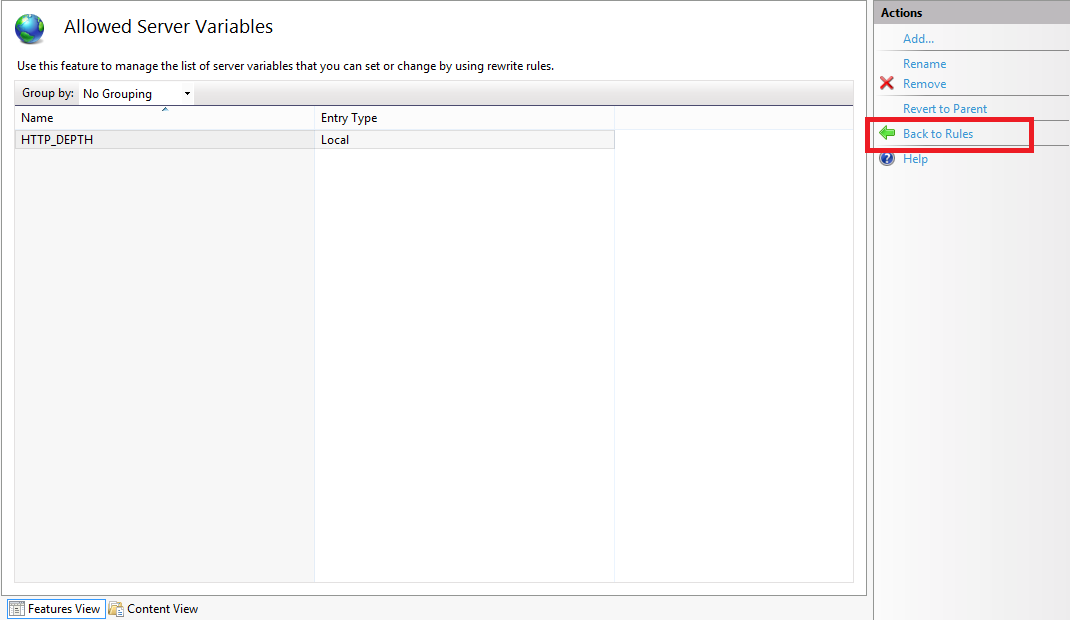Screen dimensions: 1070x620
Task: Click the Remove action link
Action: coord(924,84)
